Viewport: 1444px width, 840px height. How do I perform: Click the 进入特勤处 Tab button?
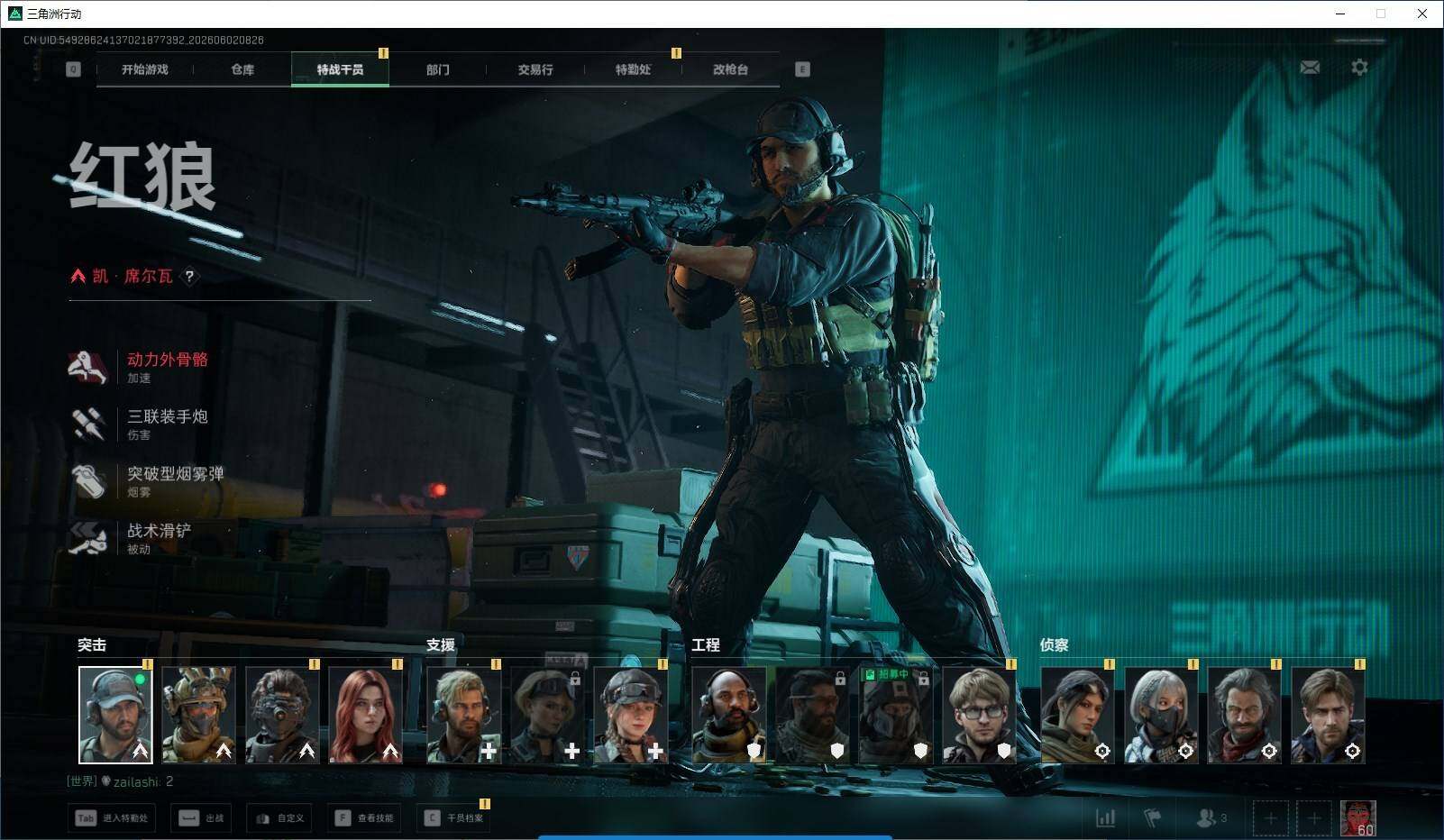[113, 818]
